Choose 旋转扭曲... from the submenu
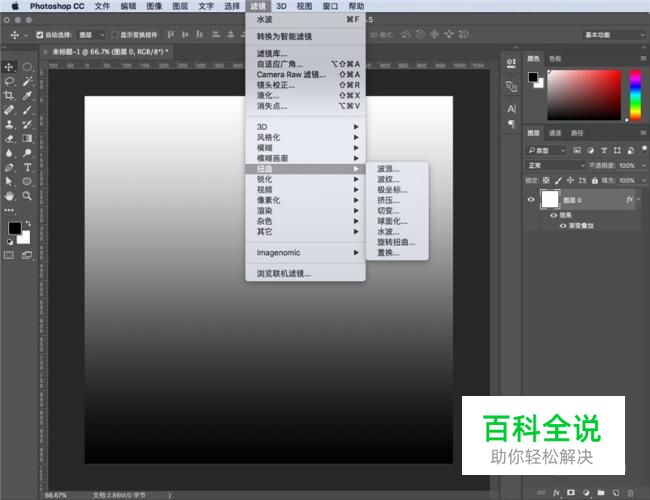This screenshot has height=500, width=650. tap(397, 242)
